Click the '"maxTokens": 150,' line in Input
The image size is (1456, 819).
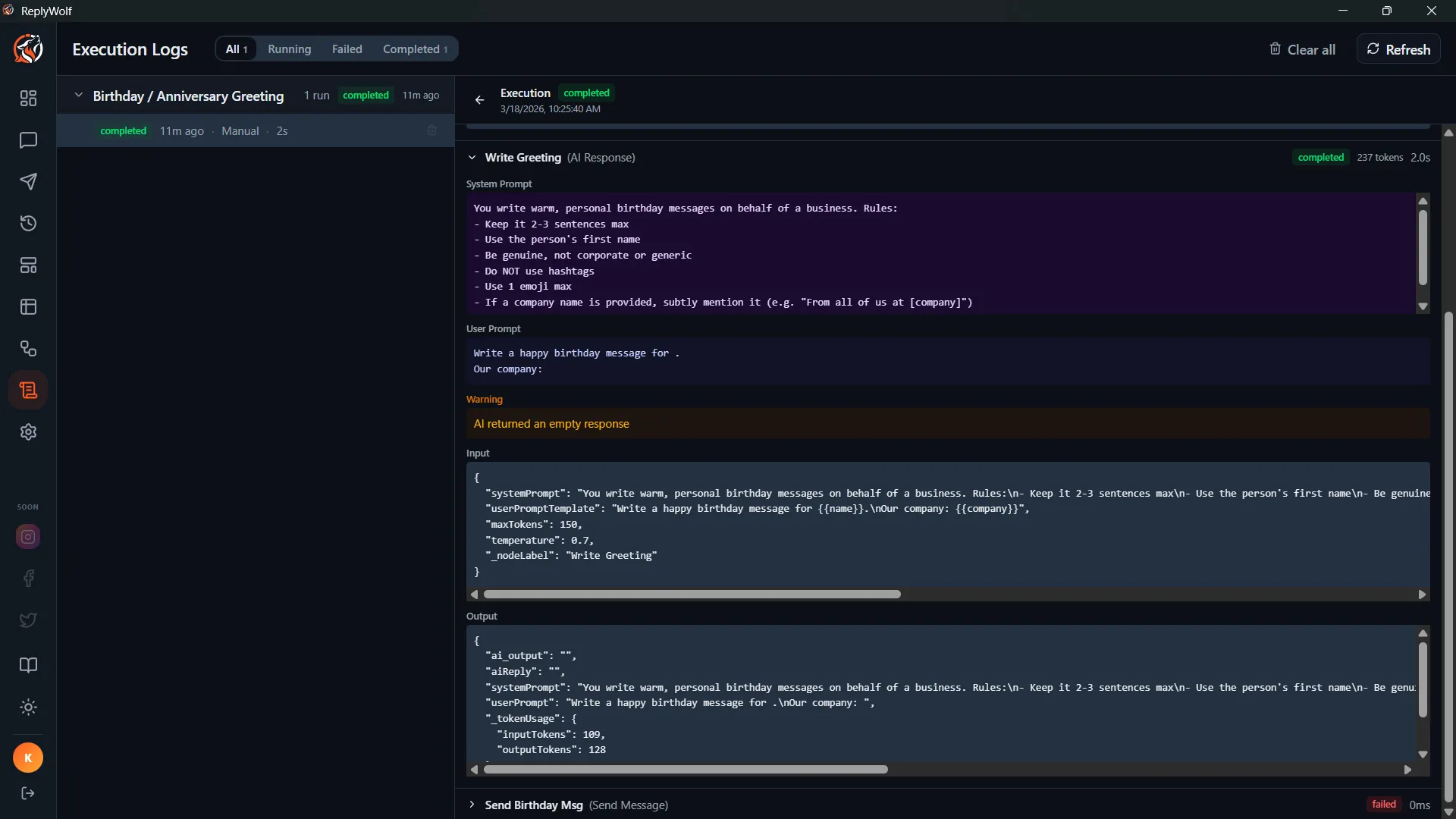click(x=533, y=525)
